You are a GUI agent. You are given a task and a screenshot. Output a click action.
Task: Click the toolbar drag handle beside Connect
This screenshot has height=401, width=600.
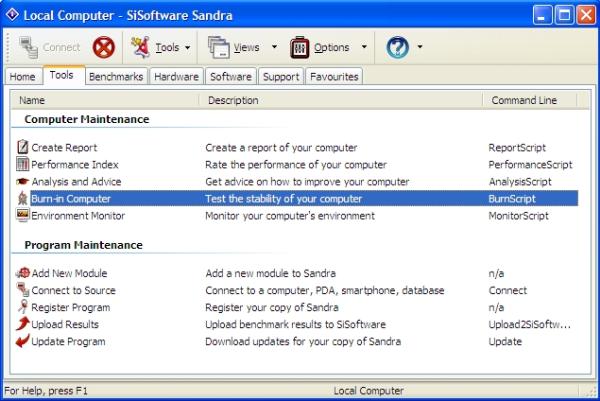tap(7, 47)
